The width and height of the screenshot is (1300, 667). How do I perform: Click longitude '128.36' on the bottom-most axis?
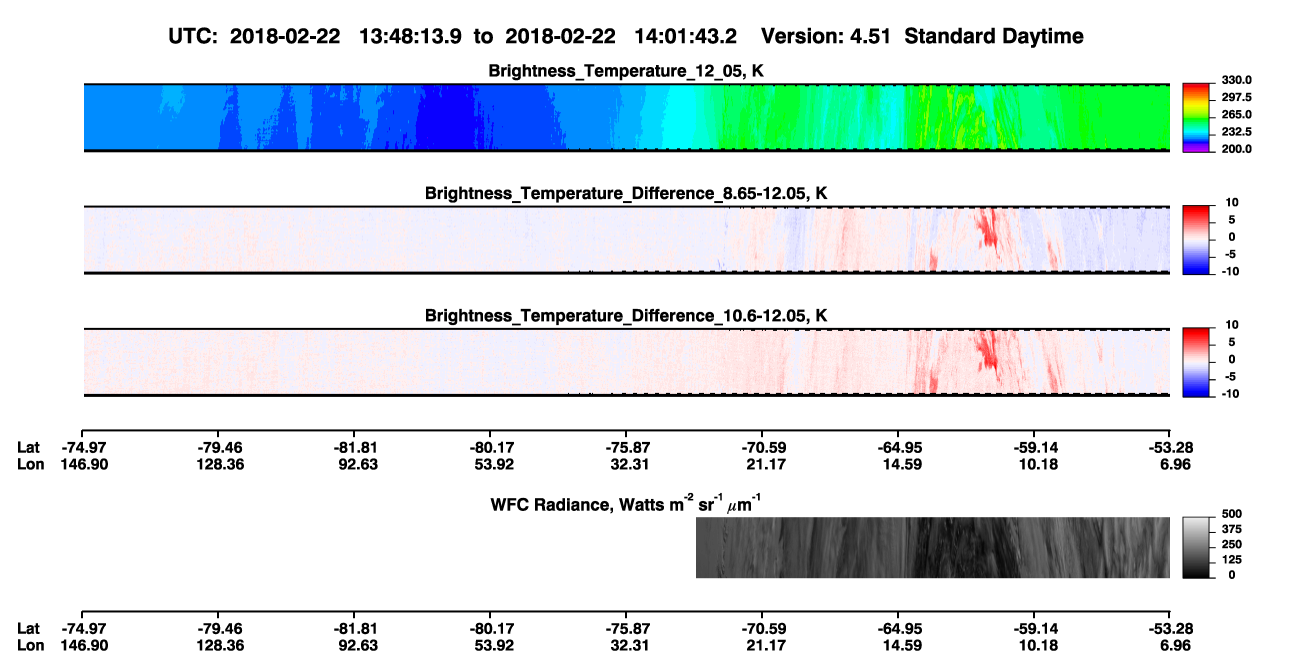[218, 645]
